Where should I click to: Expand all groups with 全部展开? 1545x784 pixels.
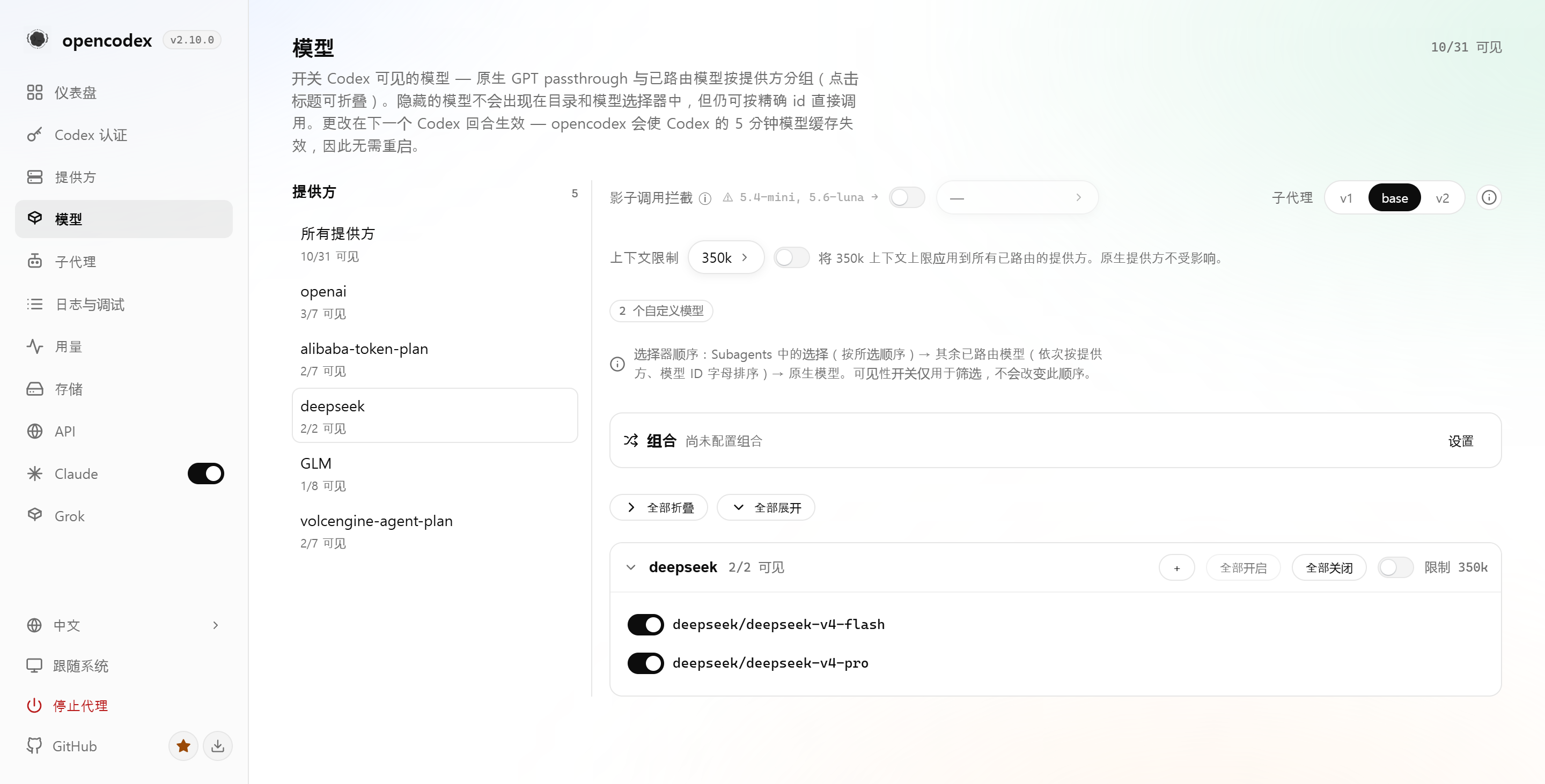[766, 508]
